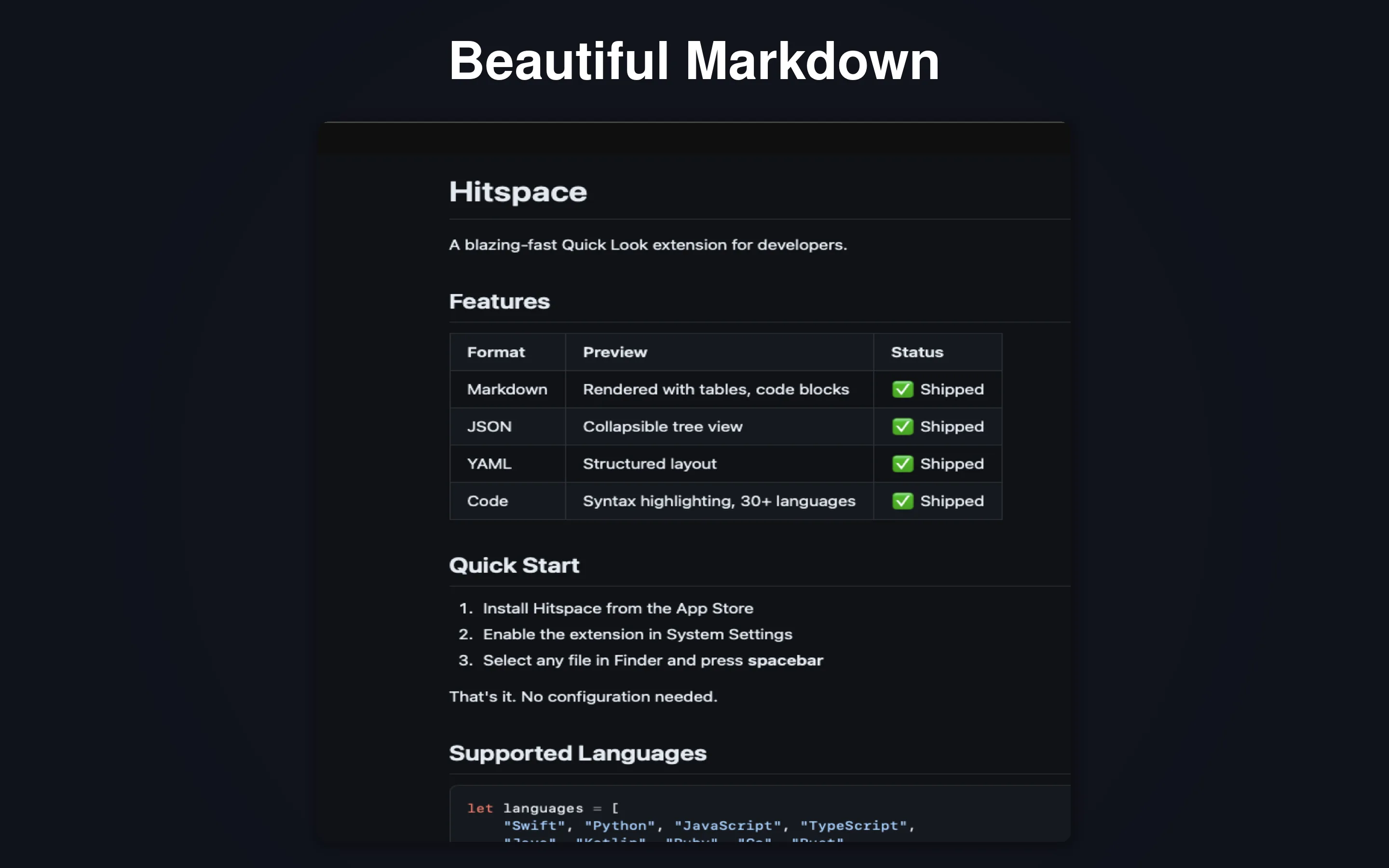Click the blazing-fast Quick Look description line
The image size is (1389, 868).
647,245
